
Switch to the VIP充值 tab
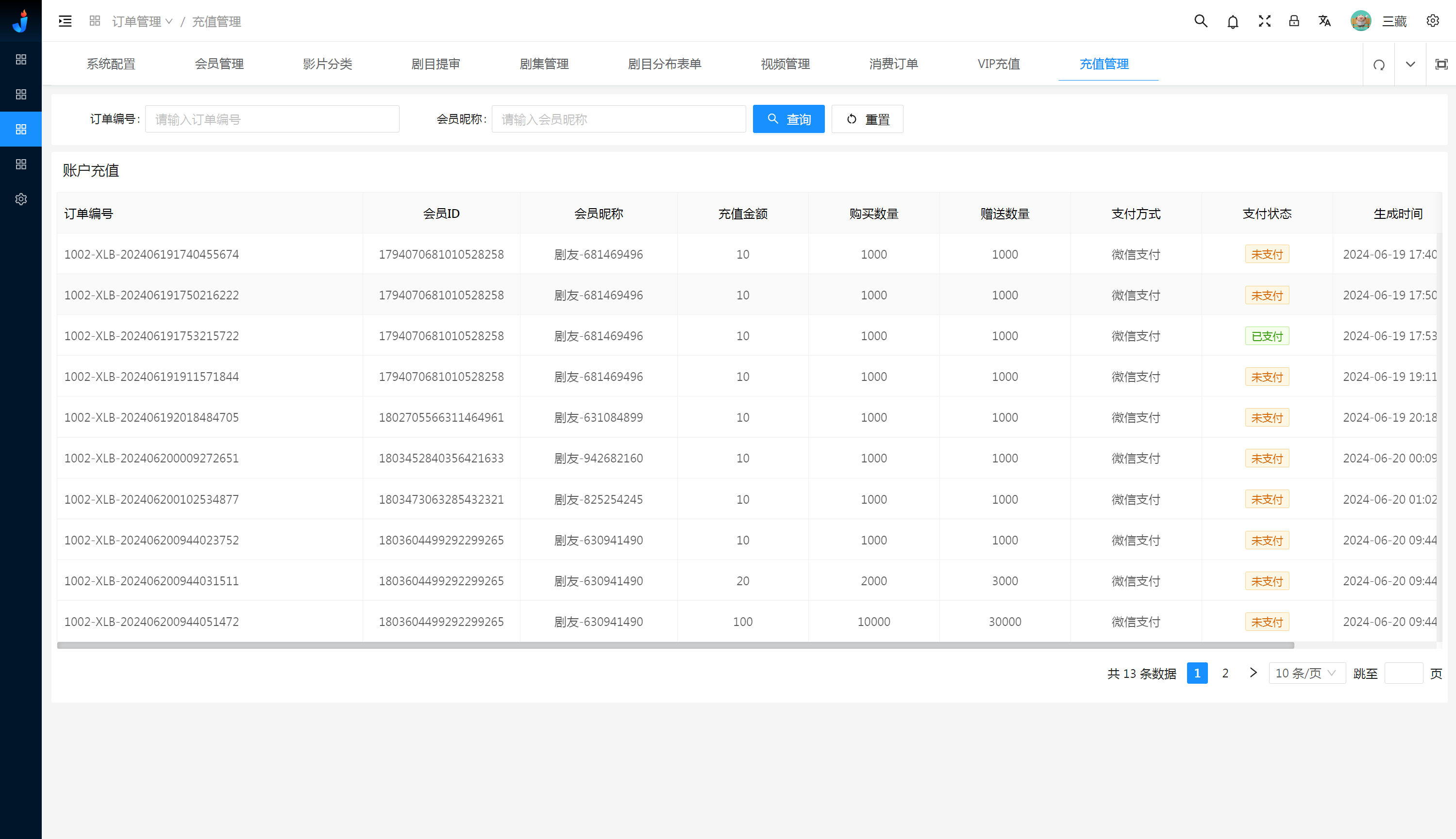point(998,64)
